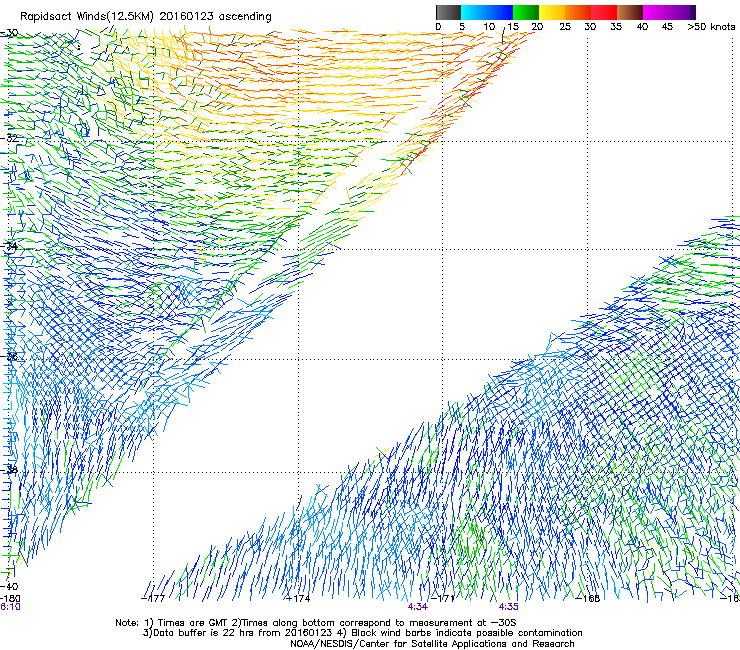Click the '-168' longitude label
Viewport: 740px width, 650px height.
[x=588, y=599]
